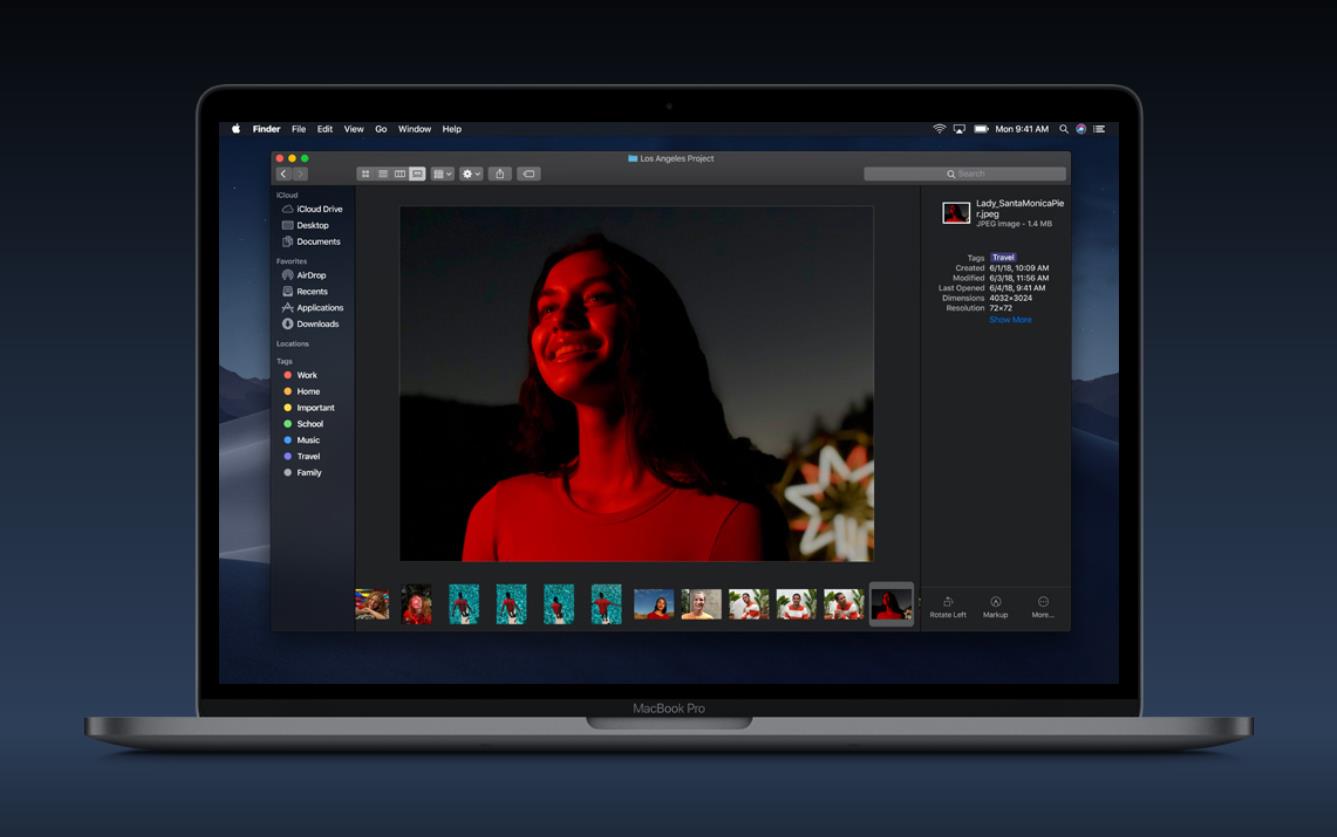Screen dimensions: 1337x837
Task: Click the Edit Tags toolbar button
Action: point(529,174)
